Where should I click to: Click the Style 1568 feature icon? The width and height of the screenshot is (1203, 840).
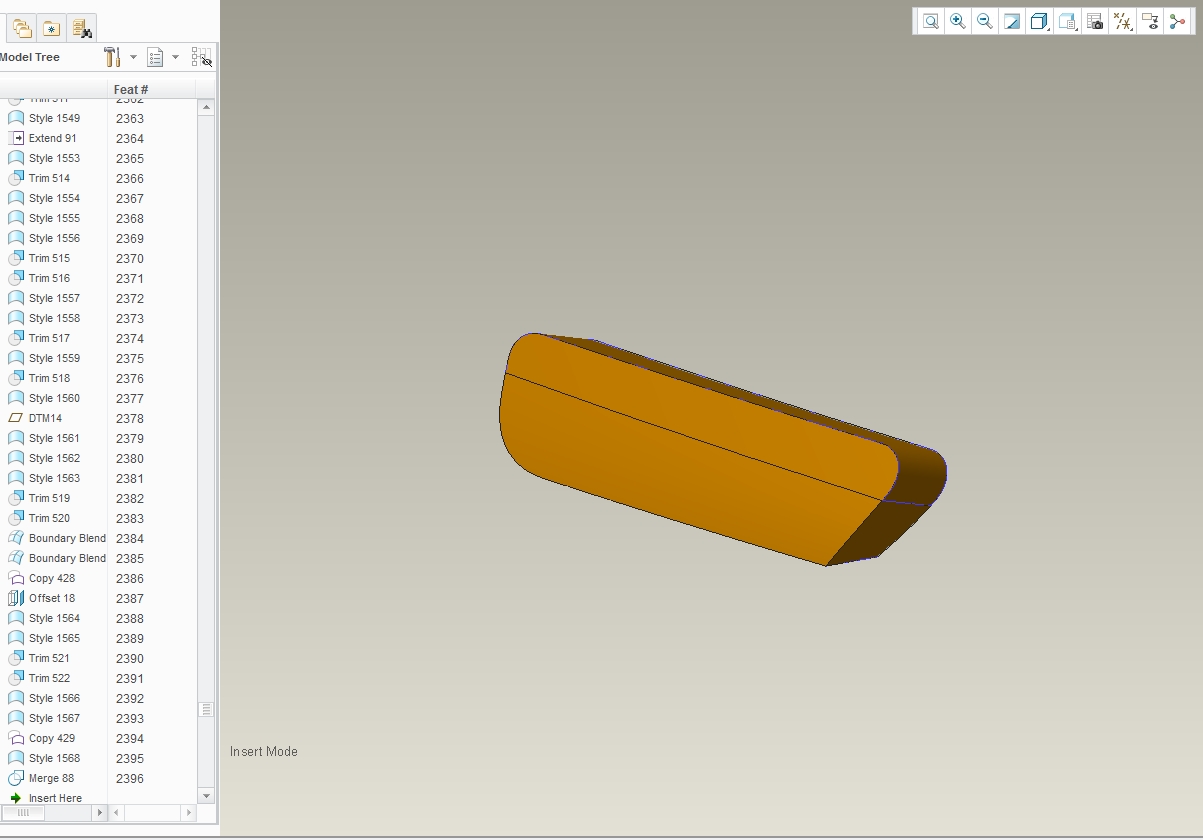(16, 758)
